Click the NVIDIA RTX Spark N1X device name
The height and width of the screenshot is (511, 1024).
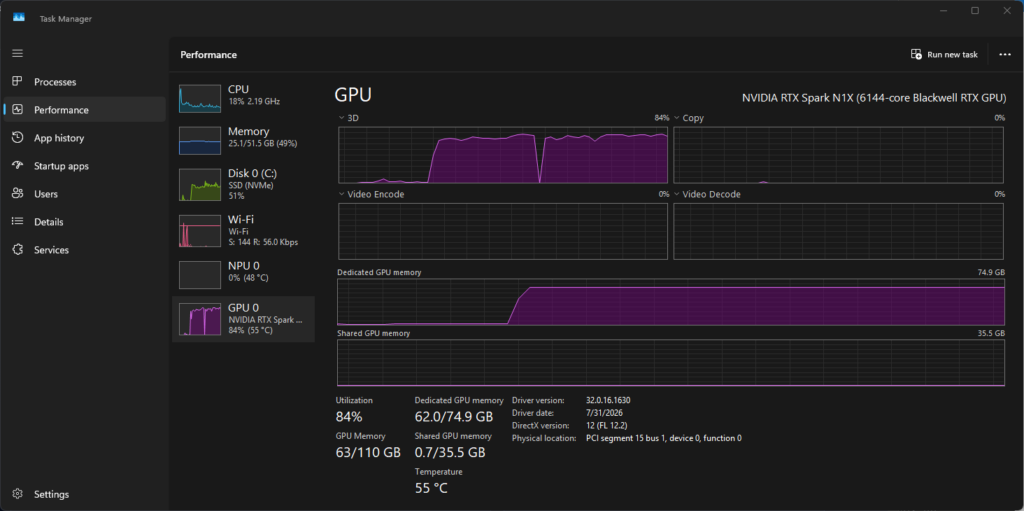(874, 97)
